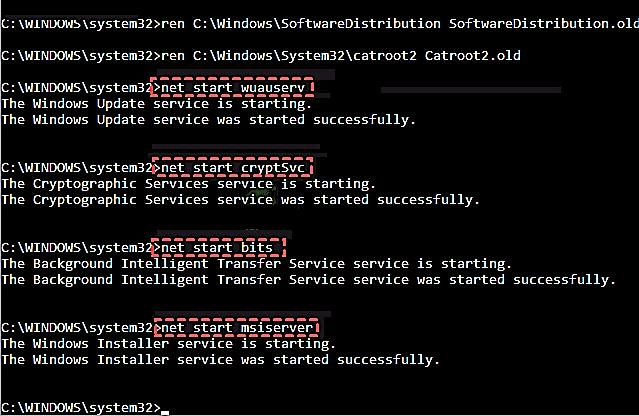This screenshot has width=639, height=416.
Task: Click the highlighted 'net start wuauserv' command
Action: pyautogui.click(x=229, y=88)
